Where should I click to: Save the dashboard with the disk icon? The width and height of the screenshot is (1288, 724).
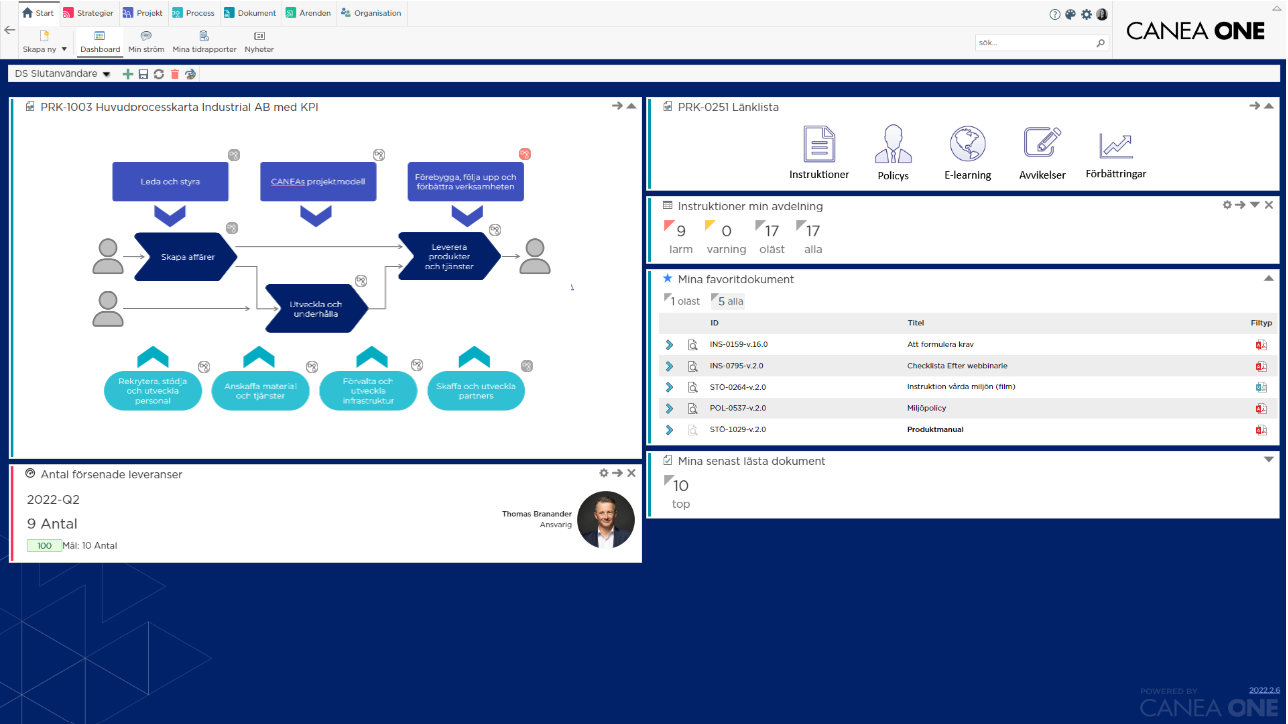143,74
